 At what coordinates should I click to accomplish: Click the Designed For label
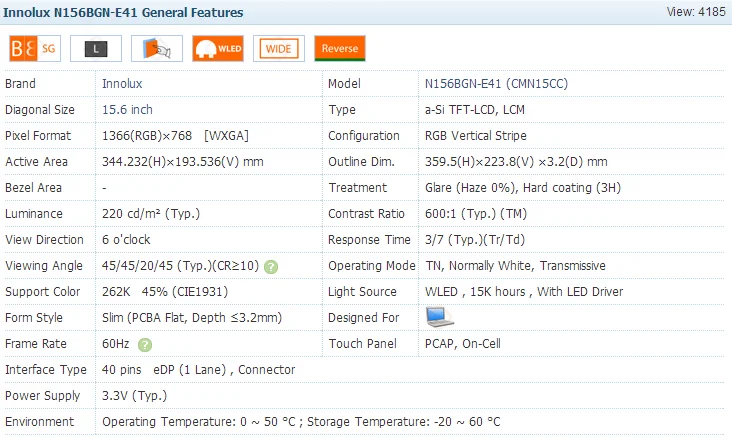pyautogui.click(x=364, y=318)
